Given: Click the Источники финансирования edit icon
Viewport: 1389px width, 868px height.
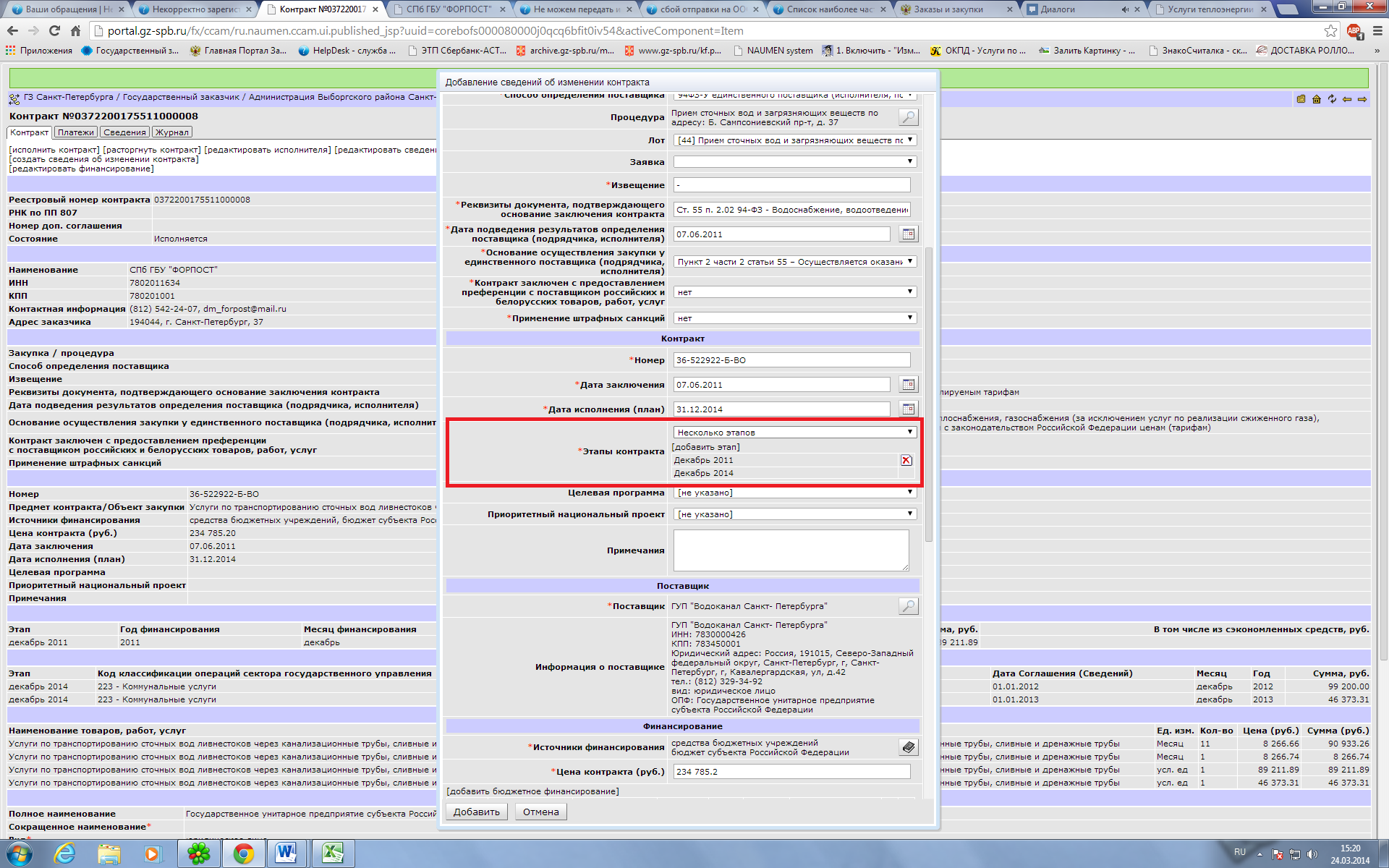Looking at the screenshot, I should click(x=908, y=747).
